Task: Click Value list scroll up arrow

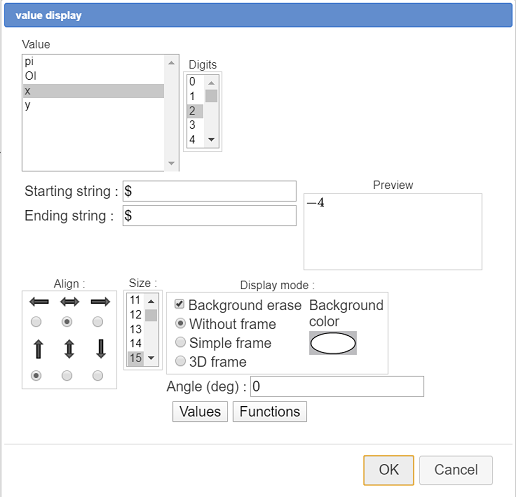Action: (171, 63)
